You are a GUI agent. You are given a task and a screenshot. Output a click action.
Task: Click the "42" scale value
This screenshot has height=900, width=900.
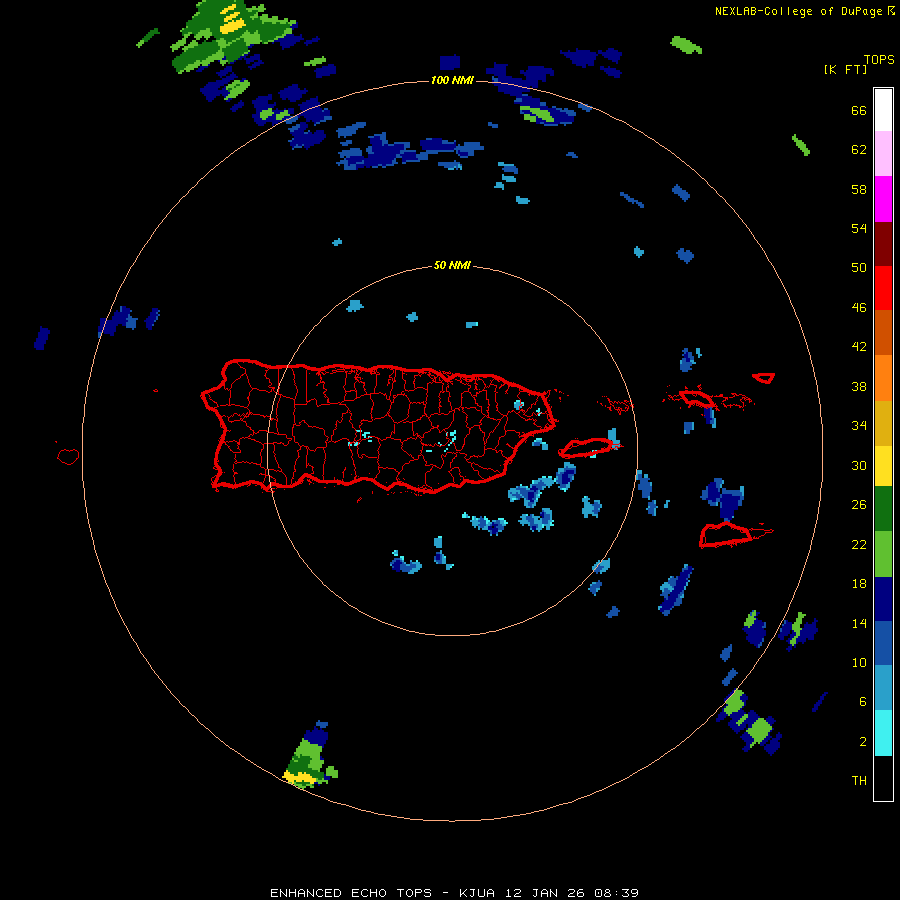[x=859, y=347]
